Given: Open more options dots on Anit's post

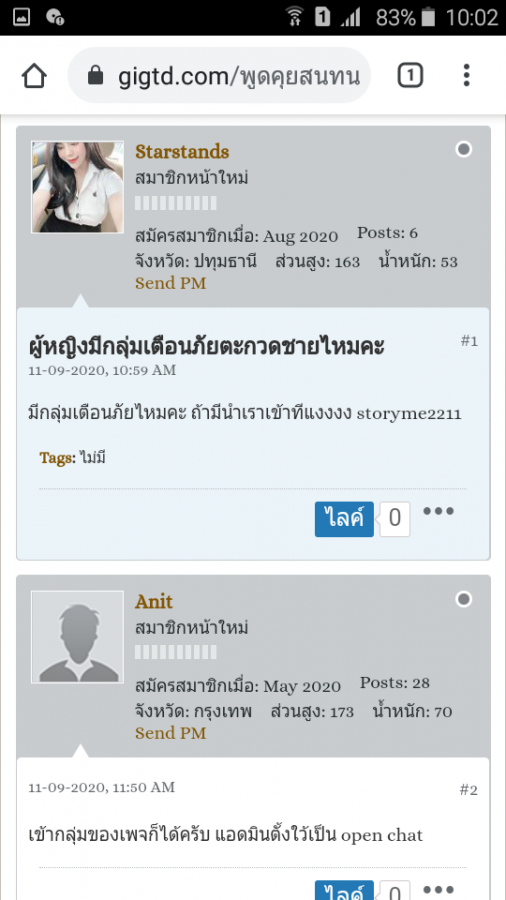Looking at the screenshot, I should 438,890.
